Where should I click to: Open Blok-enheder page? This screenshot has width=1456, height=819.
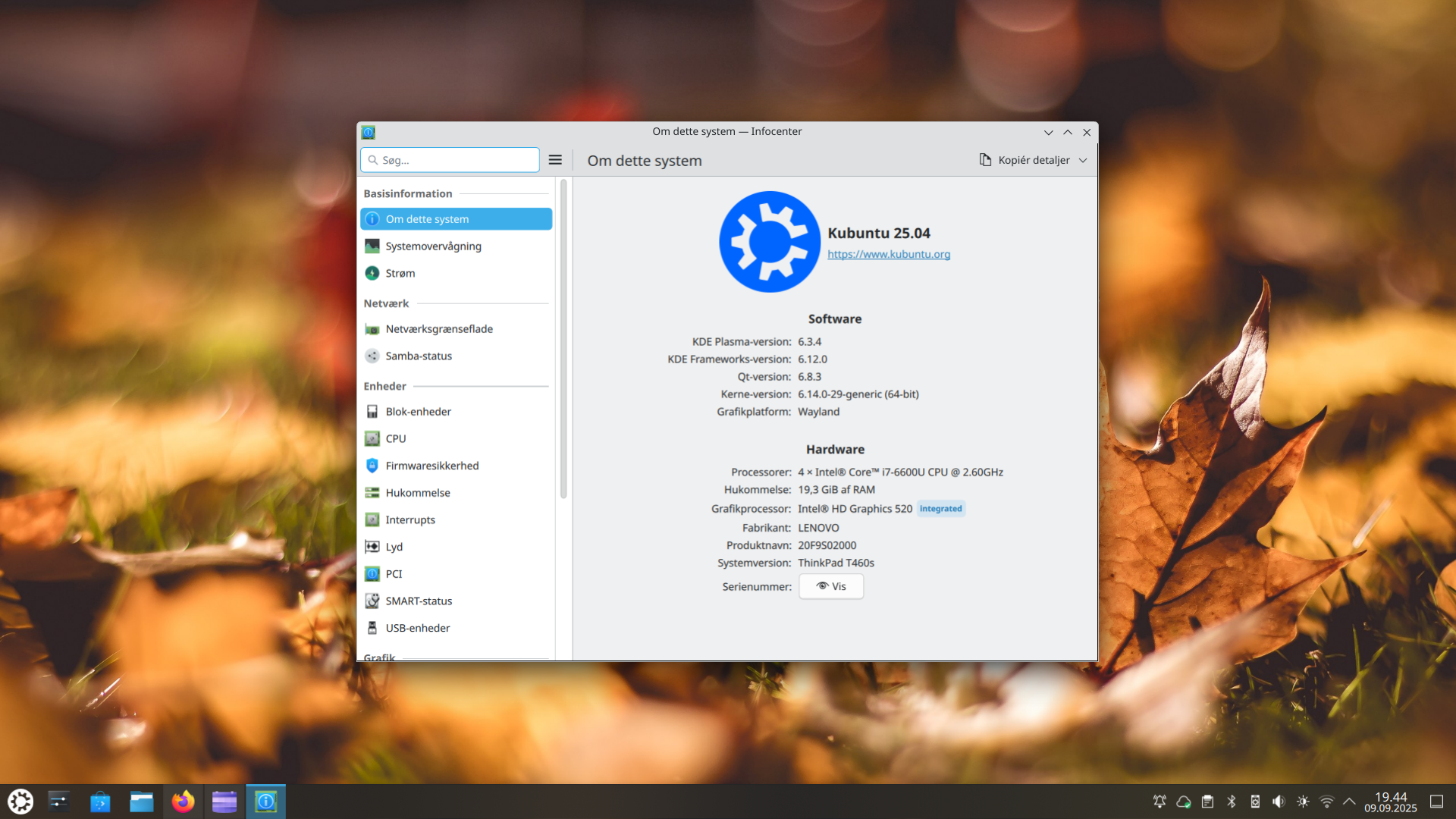456,412
